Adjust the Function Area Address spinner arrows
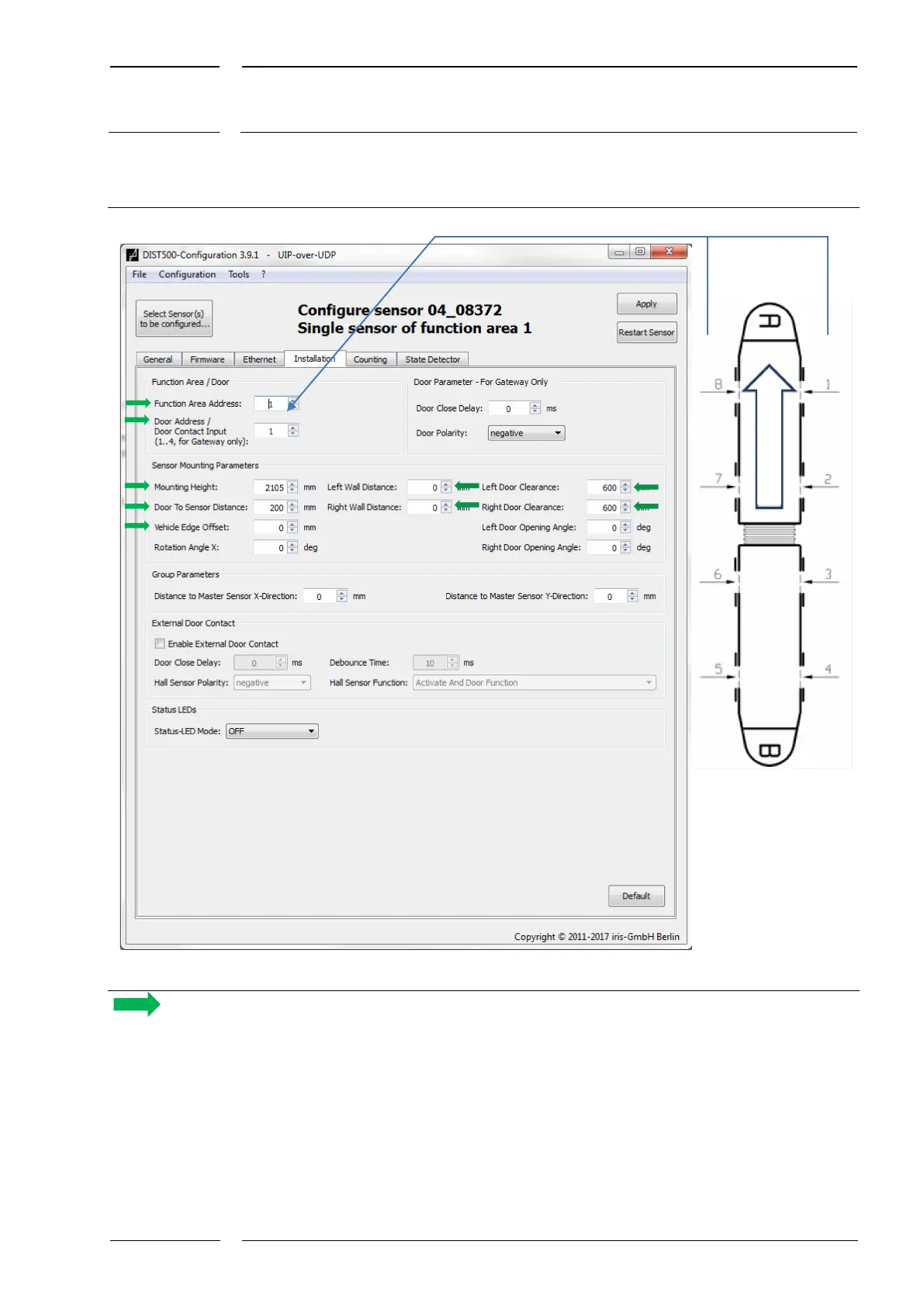 293,404
